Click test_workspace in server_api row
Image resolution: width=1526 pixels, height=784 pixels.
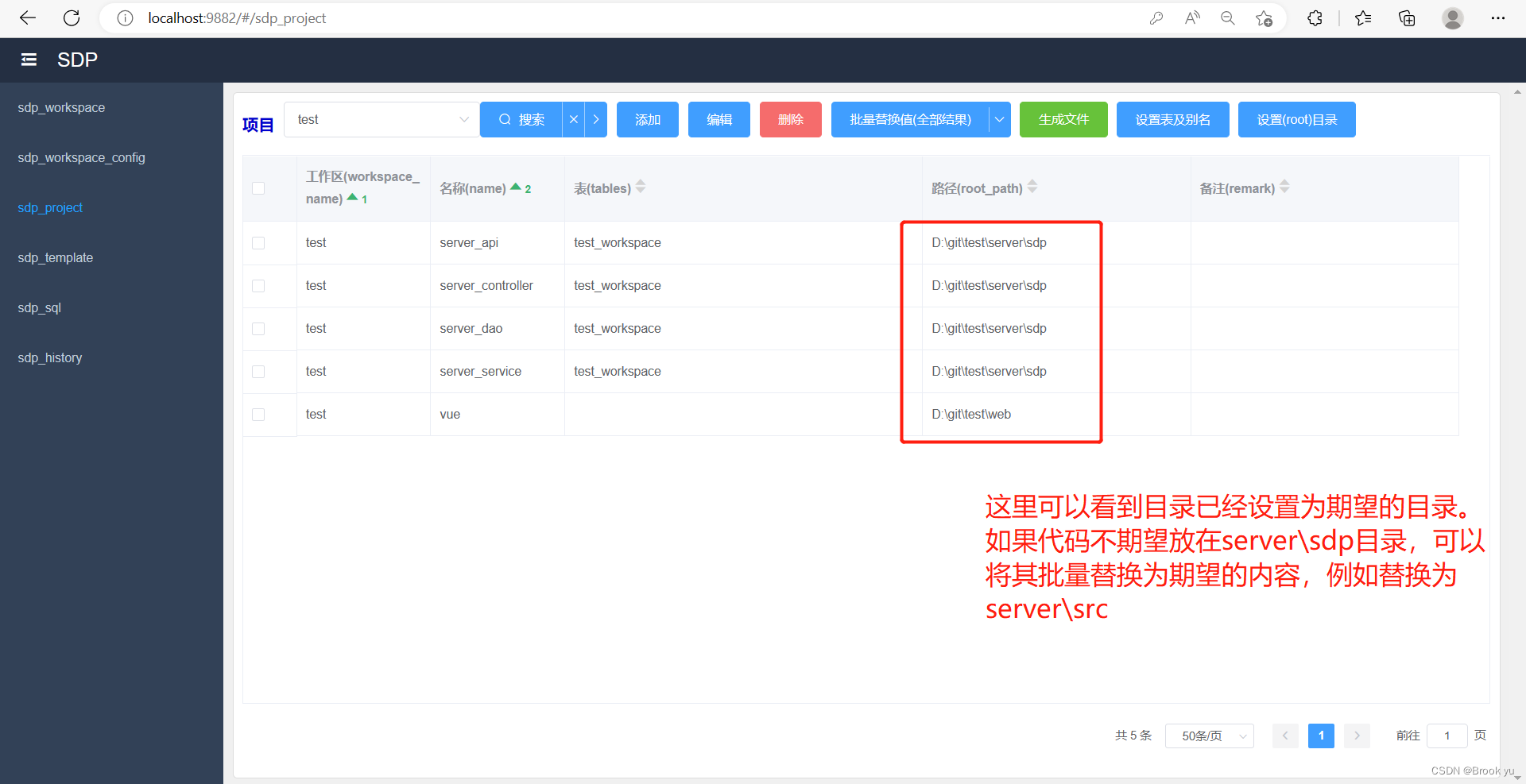click(x=618, y=242)
